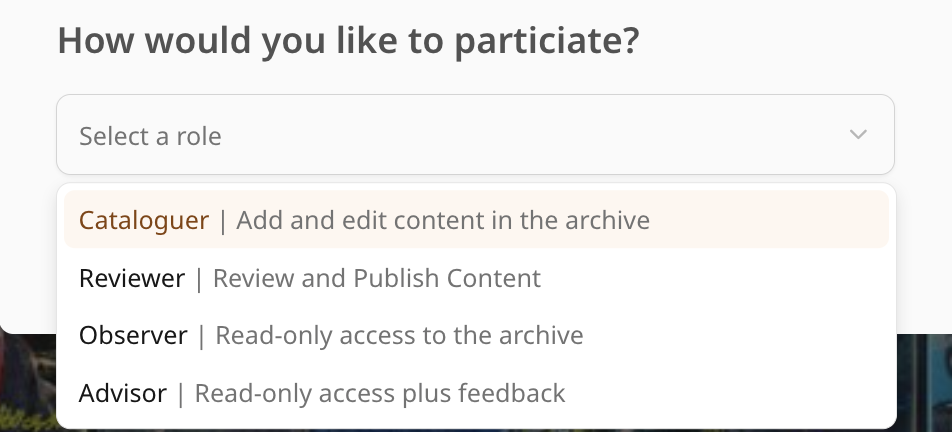Click the separator bar after Reviewer
This screenshot has height=432, width=952.
(x=199, y=278)
